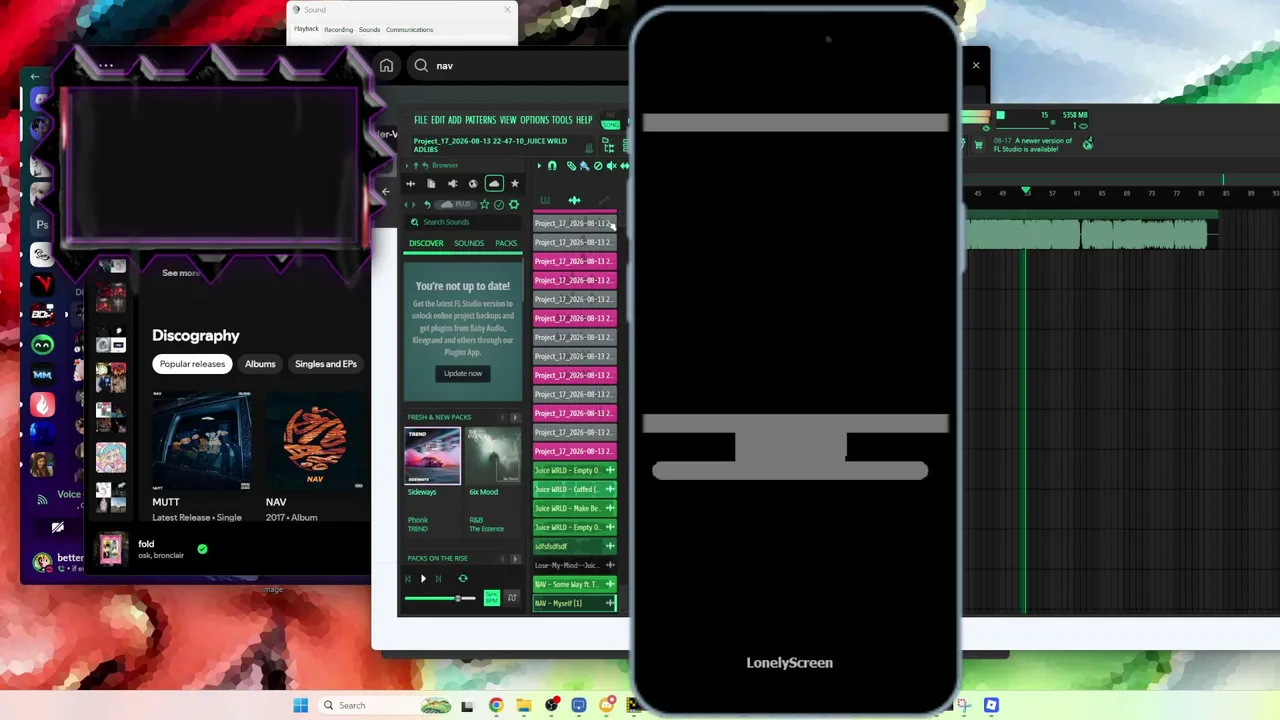The image size is (1280, 720).
Task: Open the Sideways pack thumbnail
Action: pos(433,456)
